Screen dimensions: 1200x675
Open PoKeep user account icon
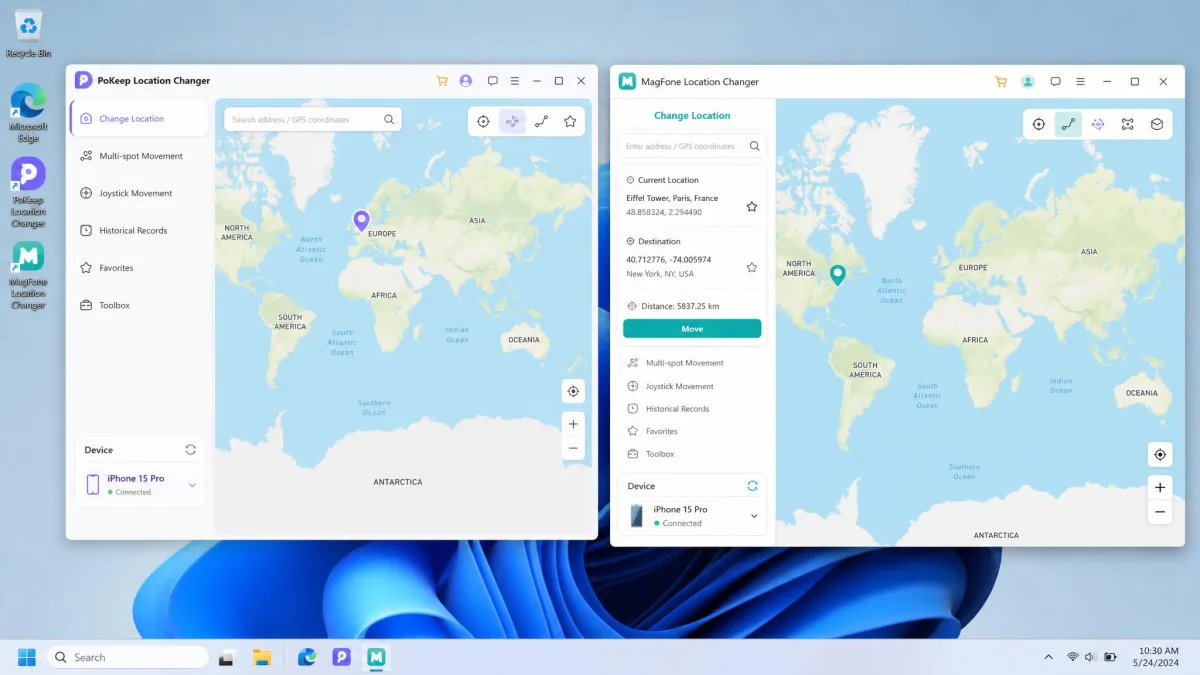tap(466, 81)
